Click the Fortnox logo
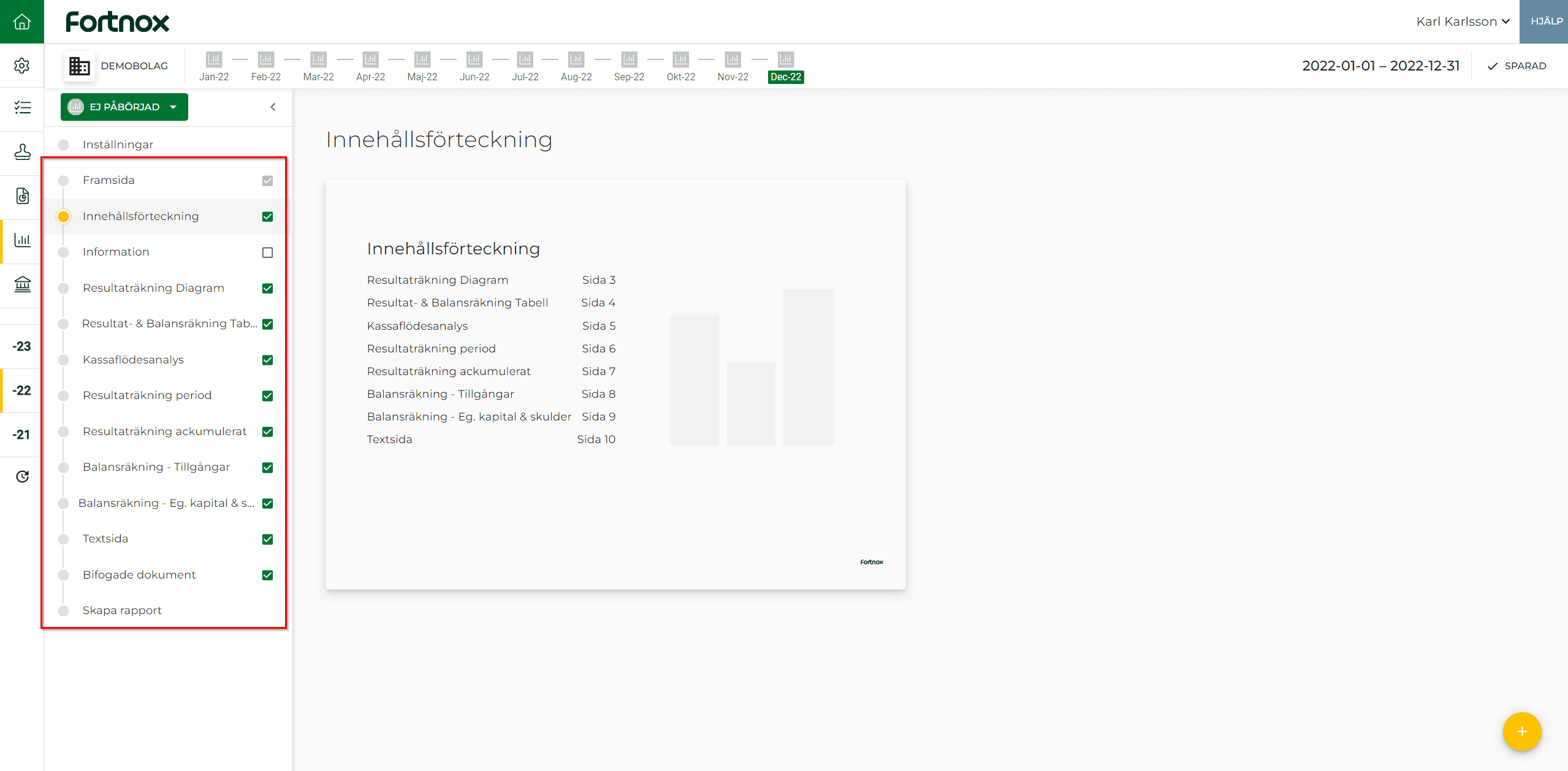The image size is (1568, 771). coord(117,22)
